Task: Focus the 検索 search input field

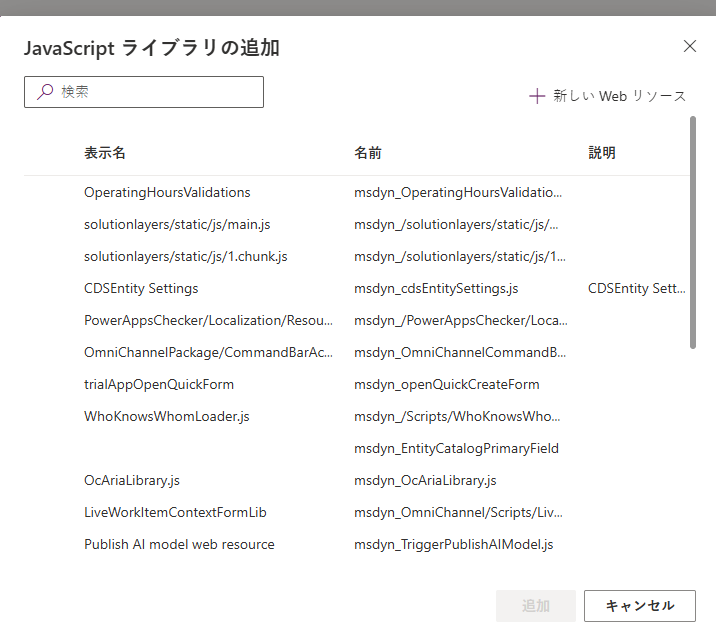Action: (x=144, y=92)
